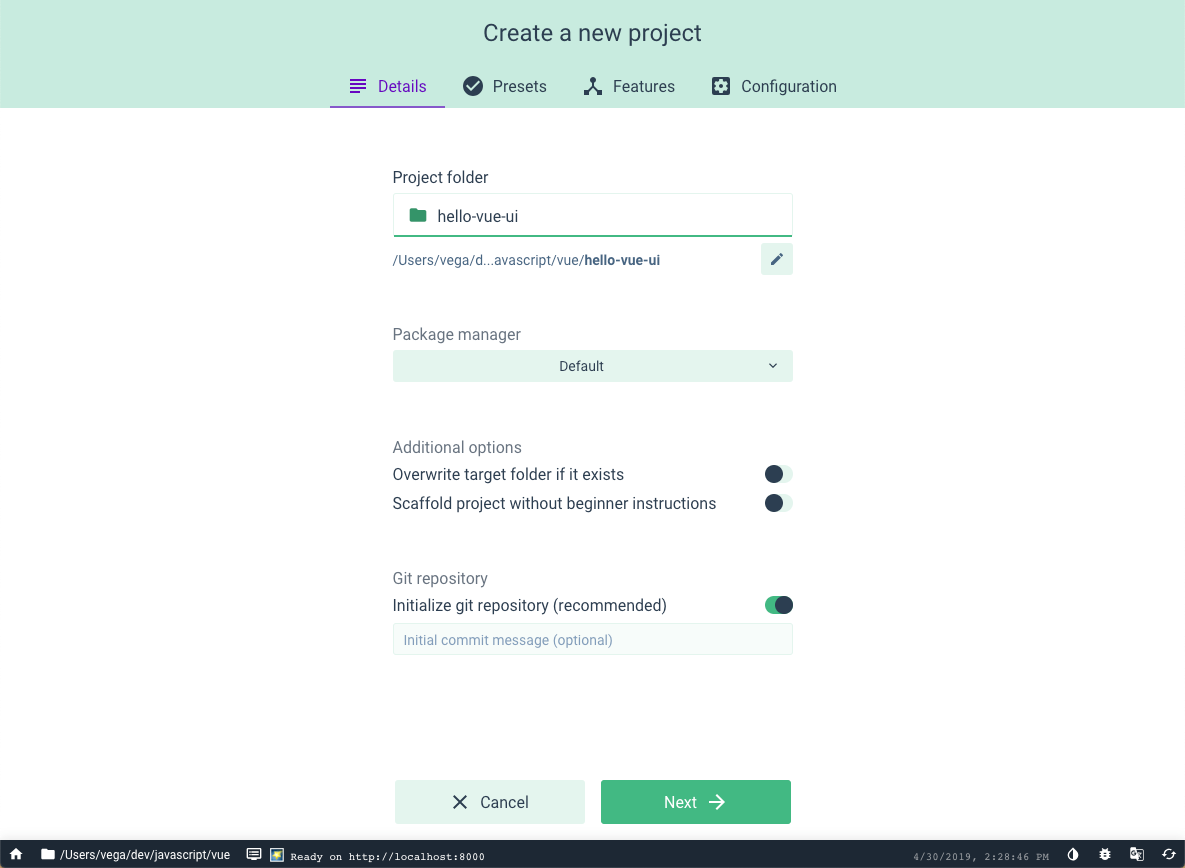Image resolution: width=1185 pixels, height=868 pixels.
Task: Click the refresh icon in status bar
Action: [1168, 854]
